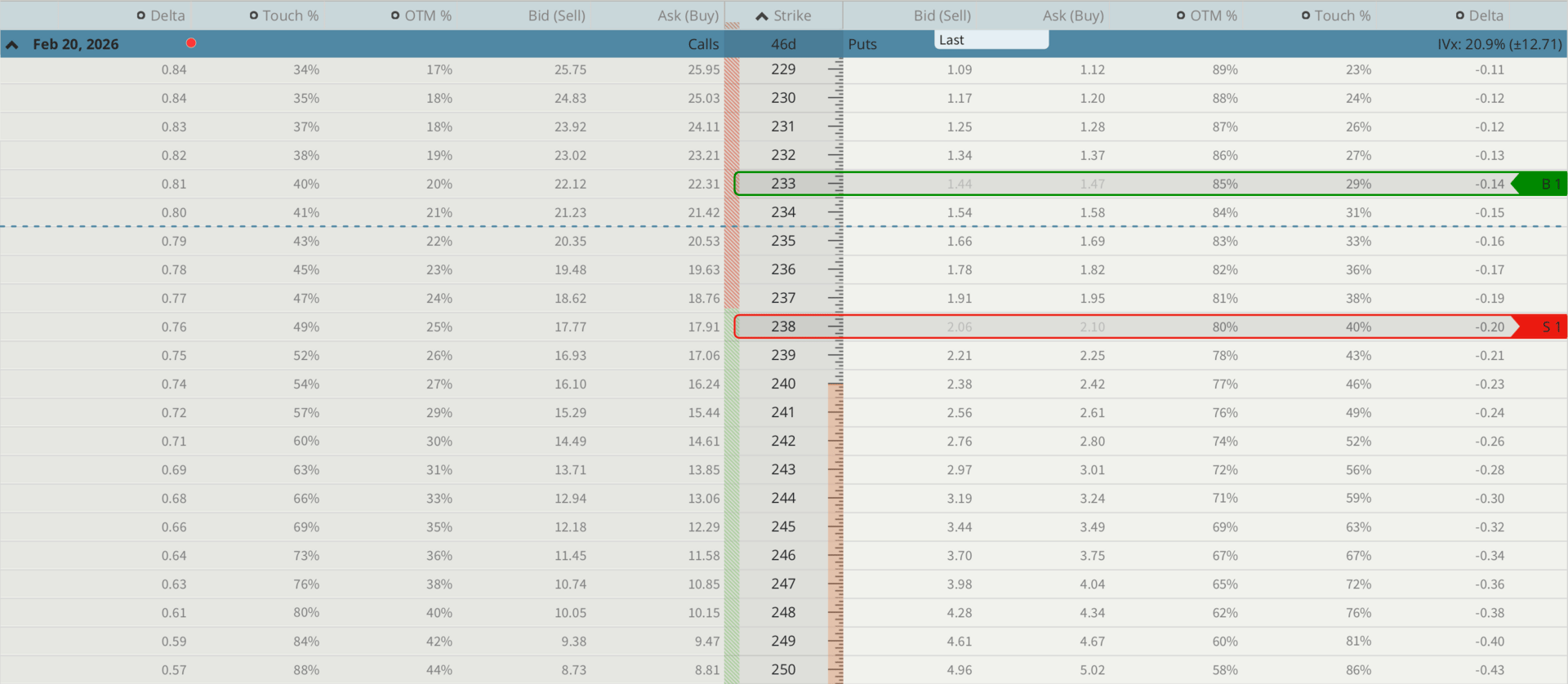
Task: Click call bid 13.71 at strike 243
Action: point(570,470)
